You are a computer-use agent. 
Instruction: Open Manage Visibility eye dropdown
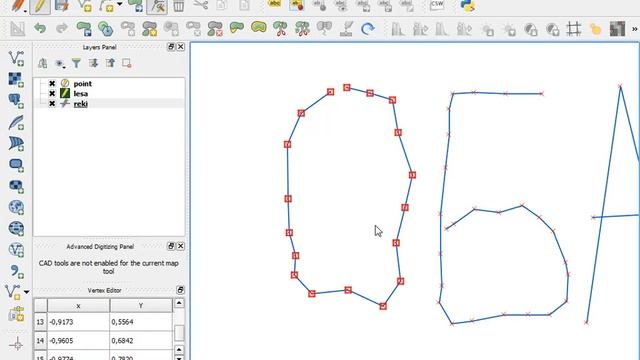click(60, 64)
